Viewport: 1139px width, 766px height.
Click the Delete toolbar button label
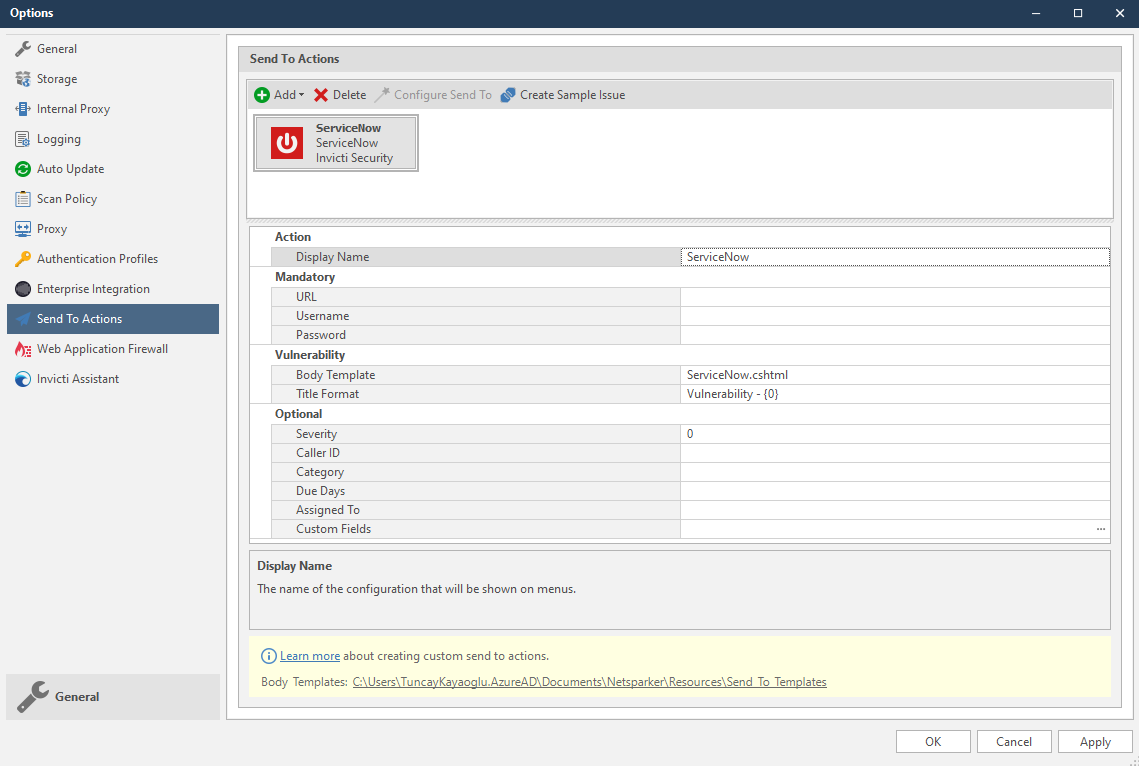pyautogui.click(x=349, y=95)
